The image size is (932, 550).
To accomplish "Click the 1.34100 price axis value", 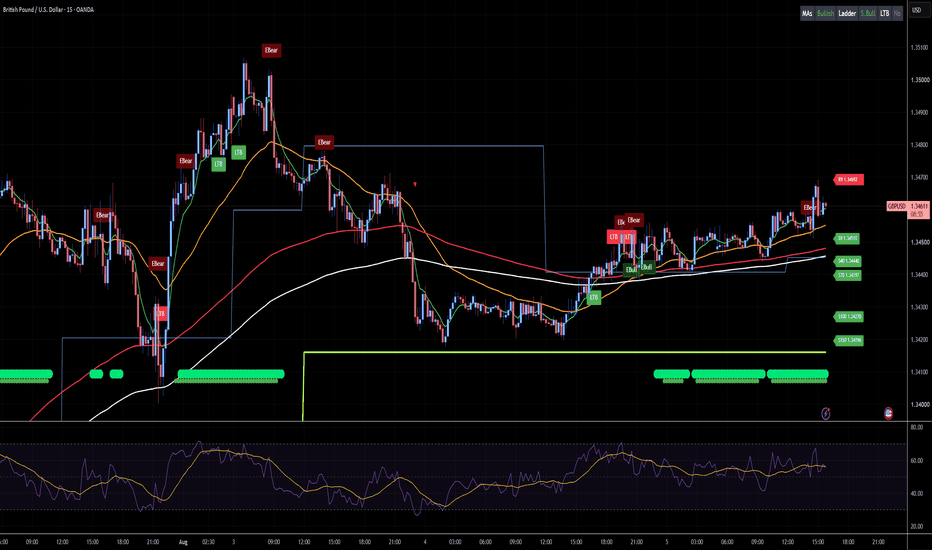I will click(920, 372).
